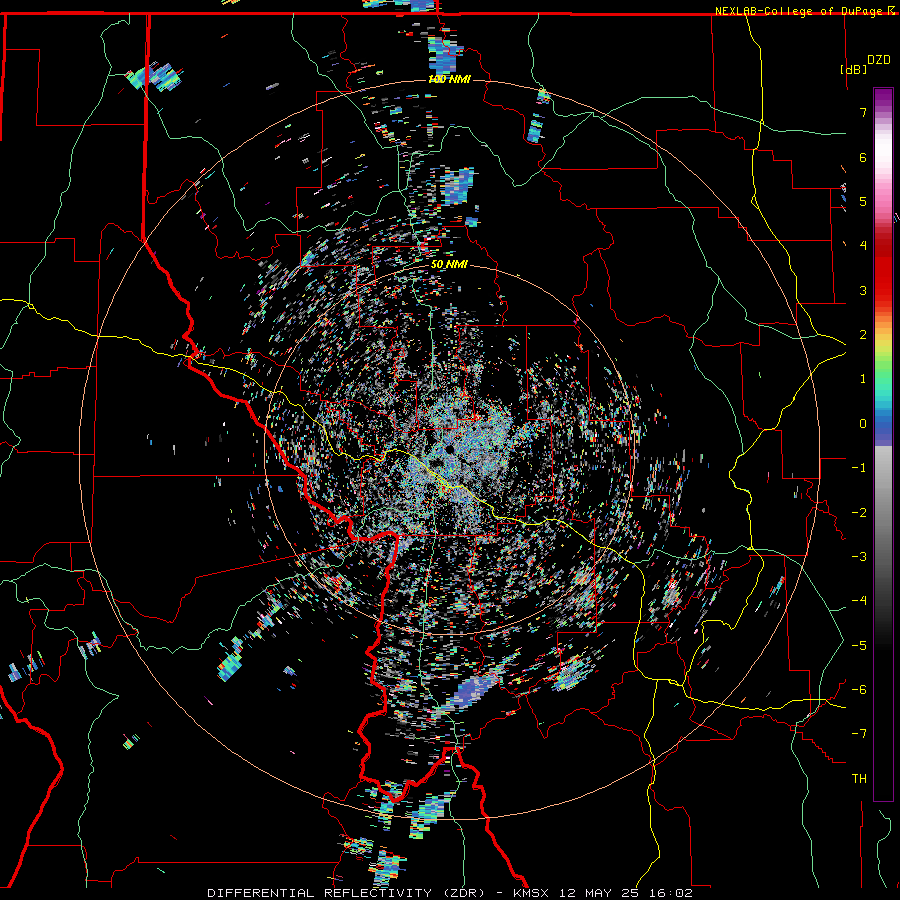The width and height of the screenshot is (900, 900).
Task: Click the -2 value on color scale
Action: click(859, 512)
